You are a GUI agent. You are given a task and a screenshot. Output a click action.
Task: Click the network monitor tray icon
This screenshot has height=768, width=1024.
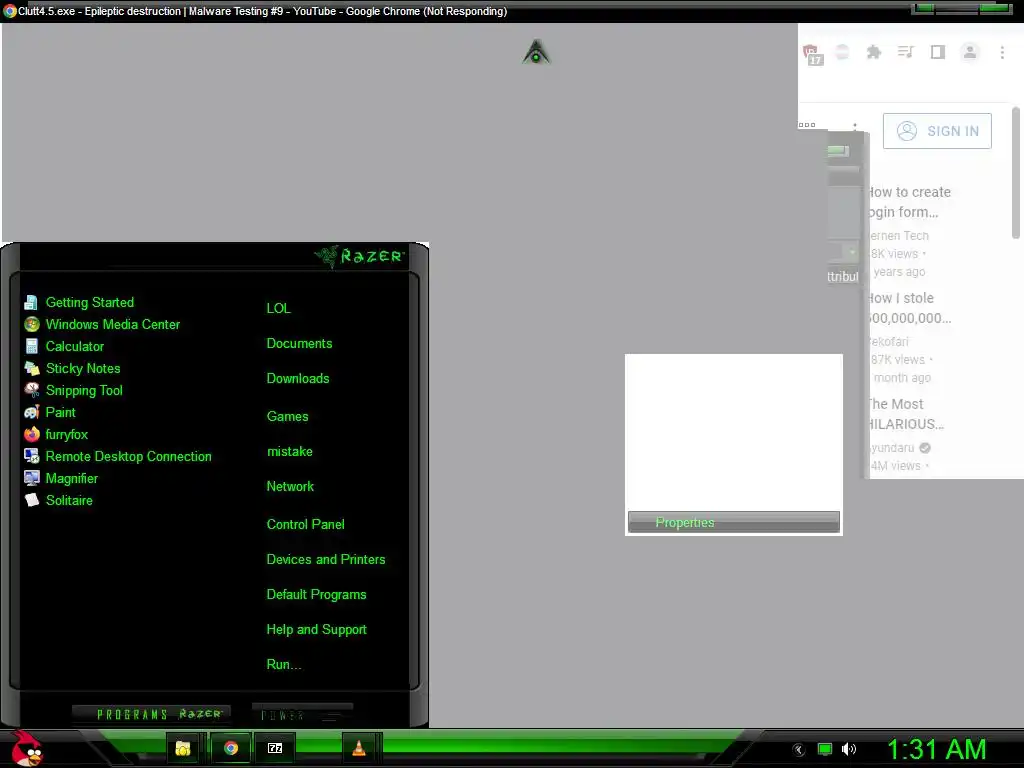coord(825,750)
